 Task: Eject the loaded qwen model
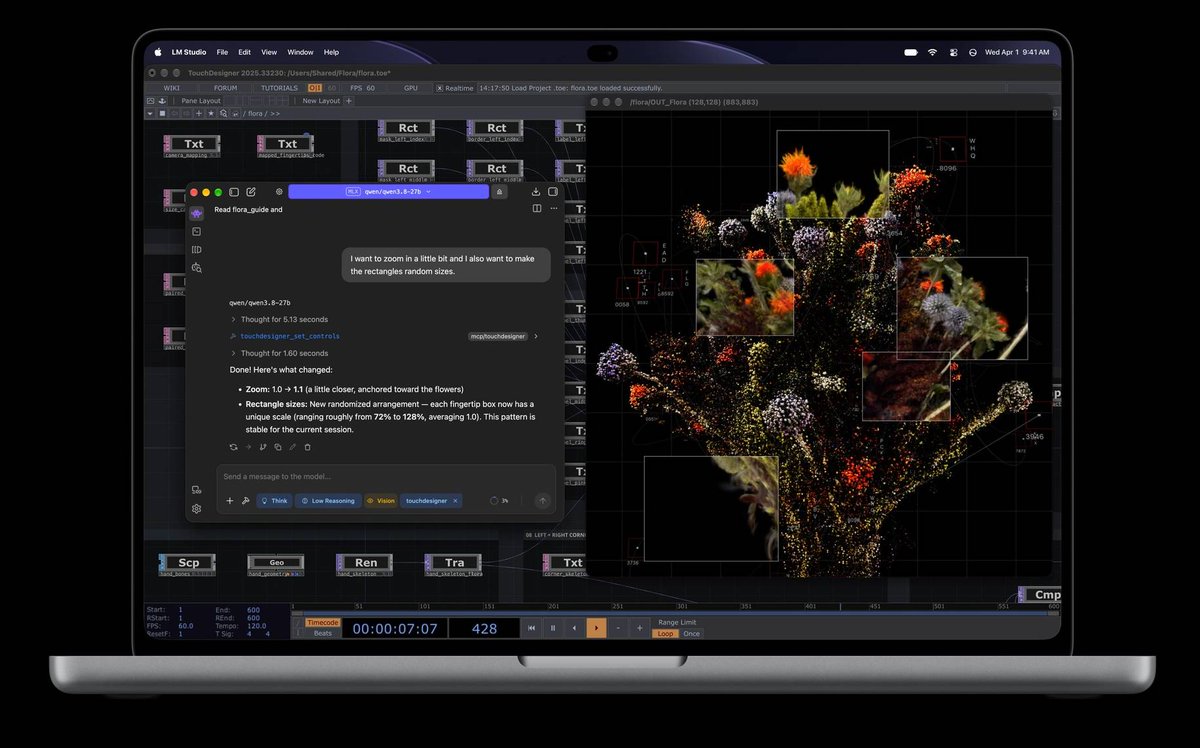[498, 192]
